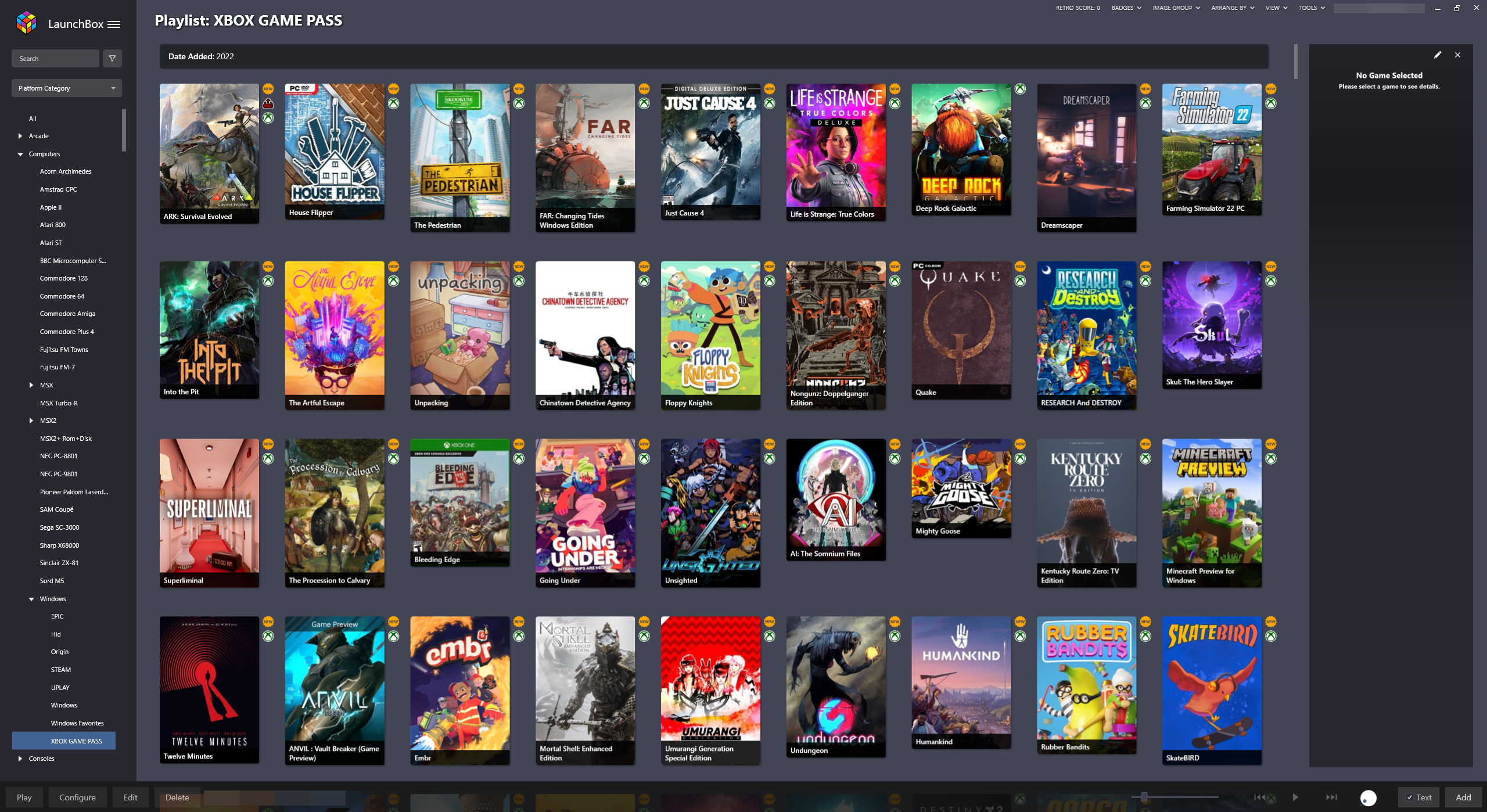Image resolution: width=1487 pixels, height=812 pixels.
Task: Click the NEW badge beside Skul: The Hero Slayer
Action: pyautogui.click(x=1271, y=267)
